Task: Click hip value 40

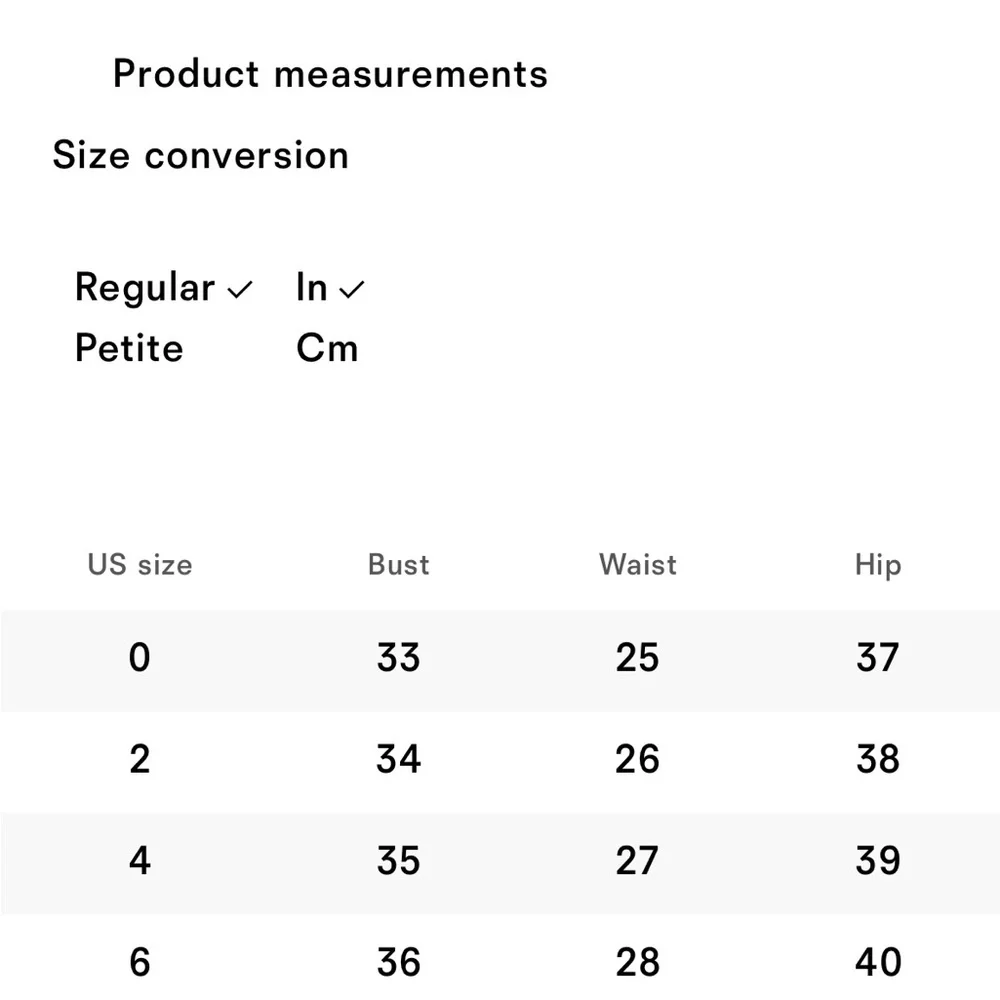Action: coord(877,962)
